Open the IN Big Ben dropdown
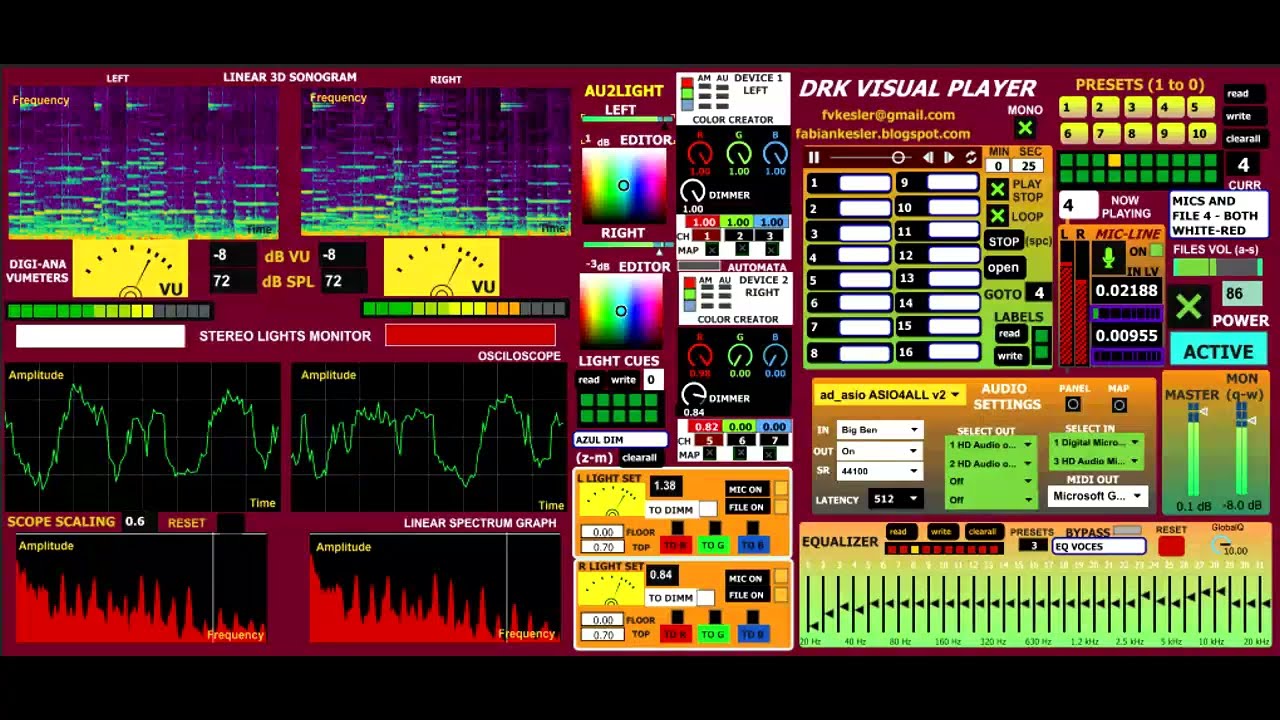Image resolution: width=1280 pixels, height=720 pixels. tap(879, 430)
